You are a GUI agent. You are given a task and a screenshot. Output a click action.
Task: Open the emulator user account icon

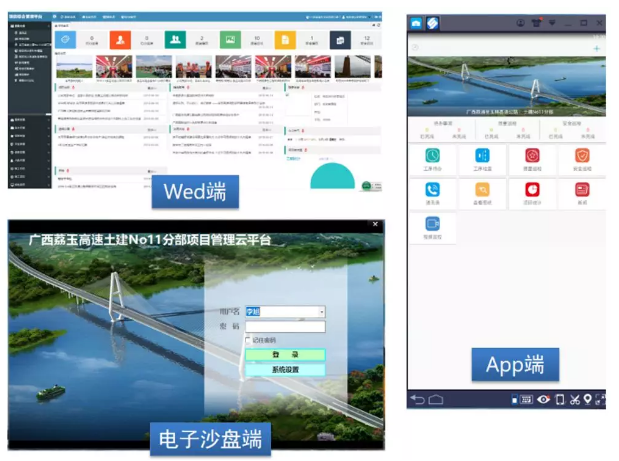521,23
